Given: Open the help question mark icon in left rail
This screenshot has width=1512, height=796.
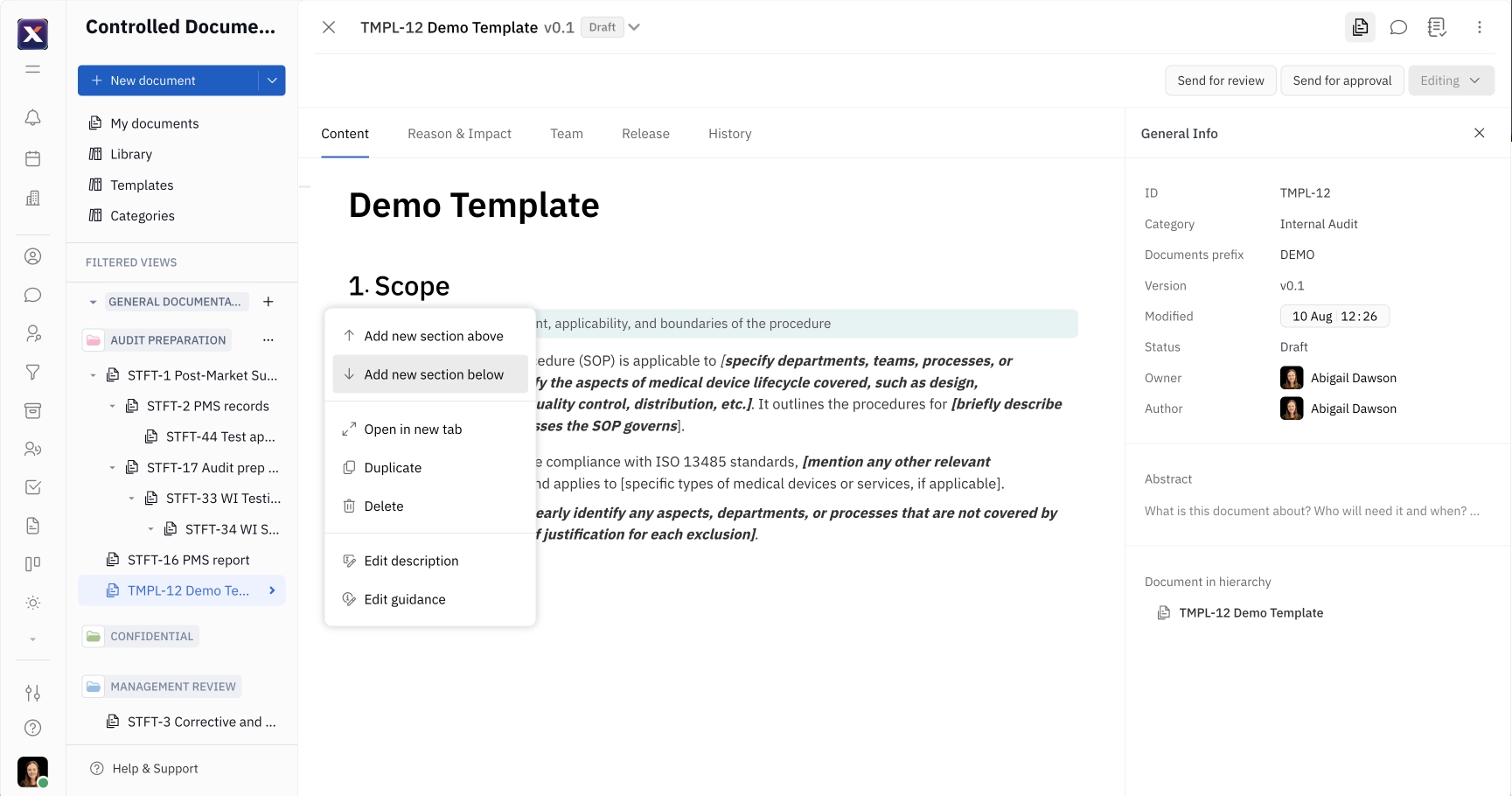Looking at the screenshot, I should point(32,728).
